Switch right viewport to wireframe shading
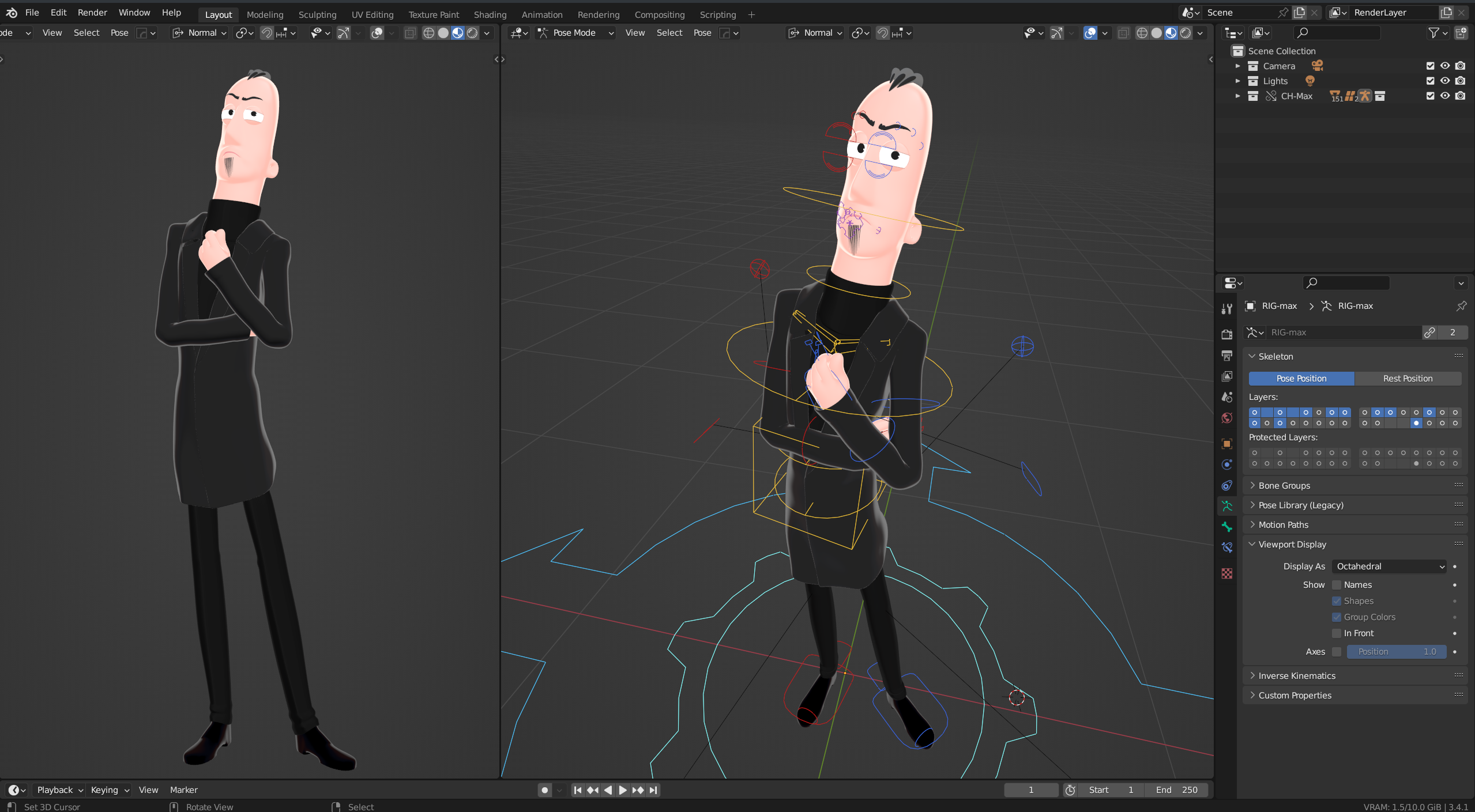 click(1142, 33)
